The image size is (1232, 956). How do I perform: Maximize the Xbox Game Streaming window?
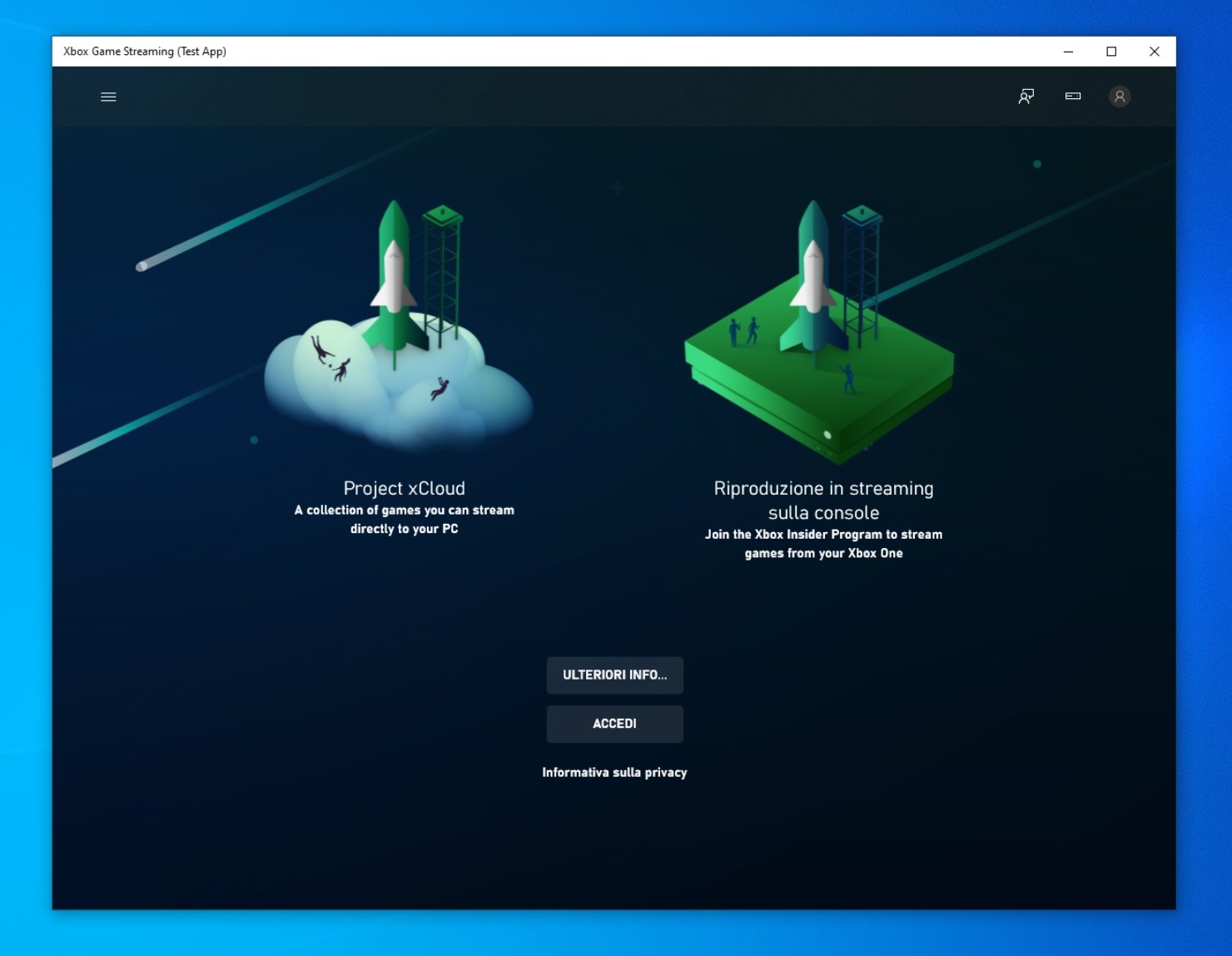tap(1111, 51)
